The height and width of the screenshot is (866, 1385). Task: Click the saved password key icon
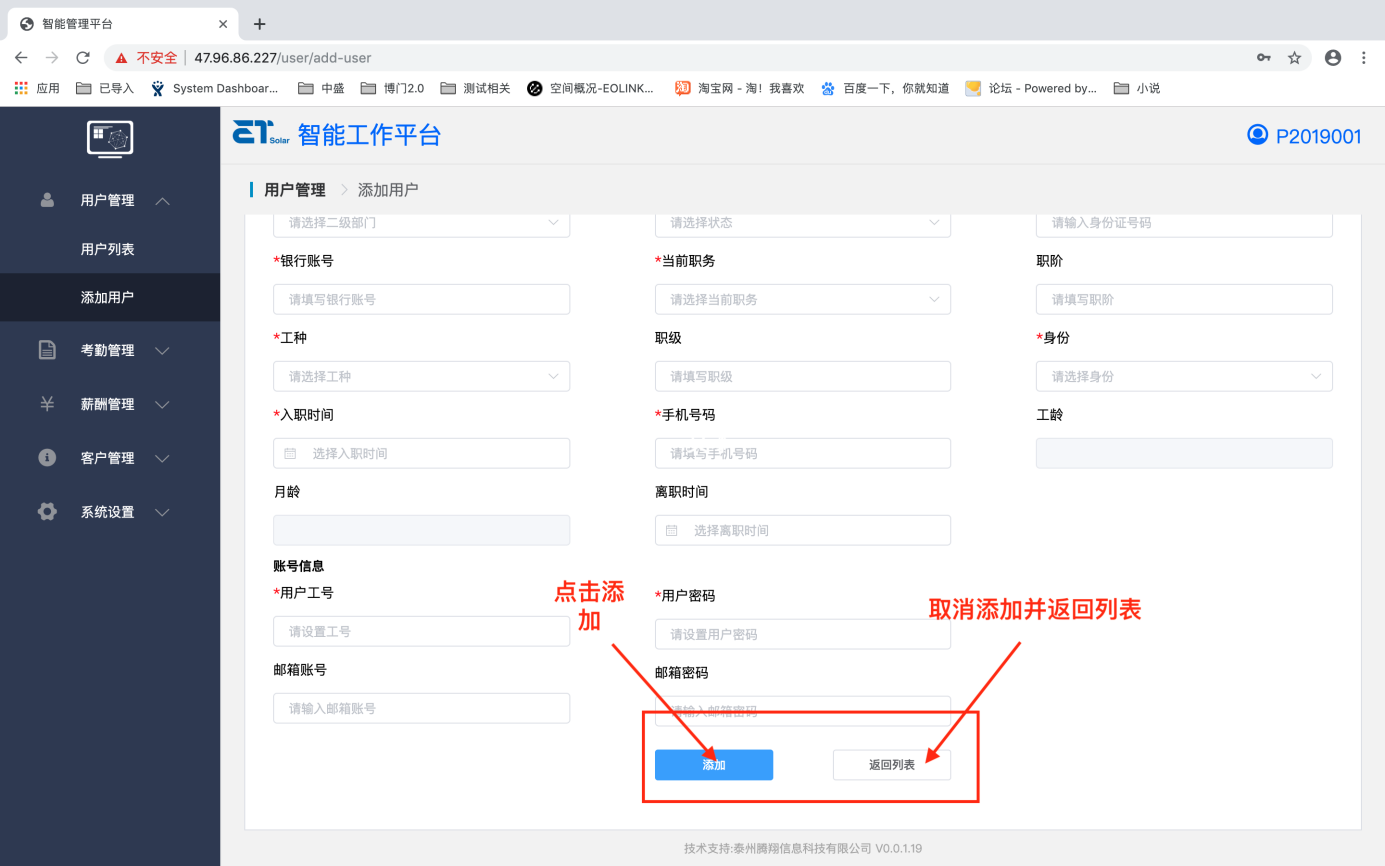[x=1264, y=58]
